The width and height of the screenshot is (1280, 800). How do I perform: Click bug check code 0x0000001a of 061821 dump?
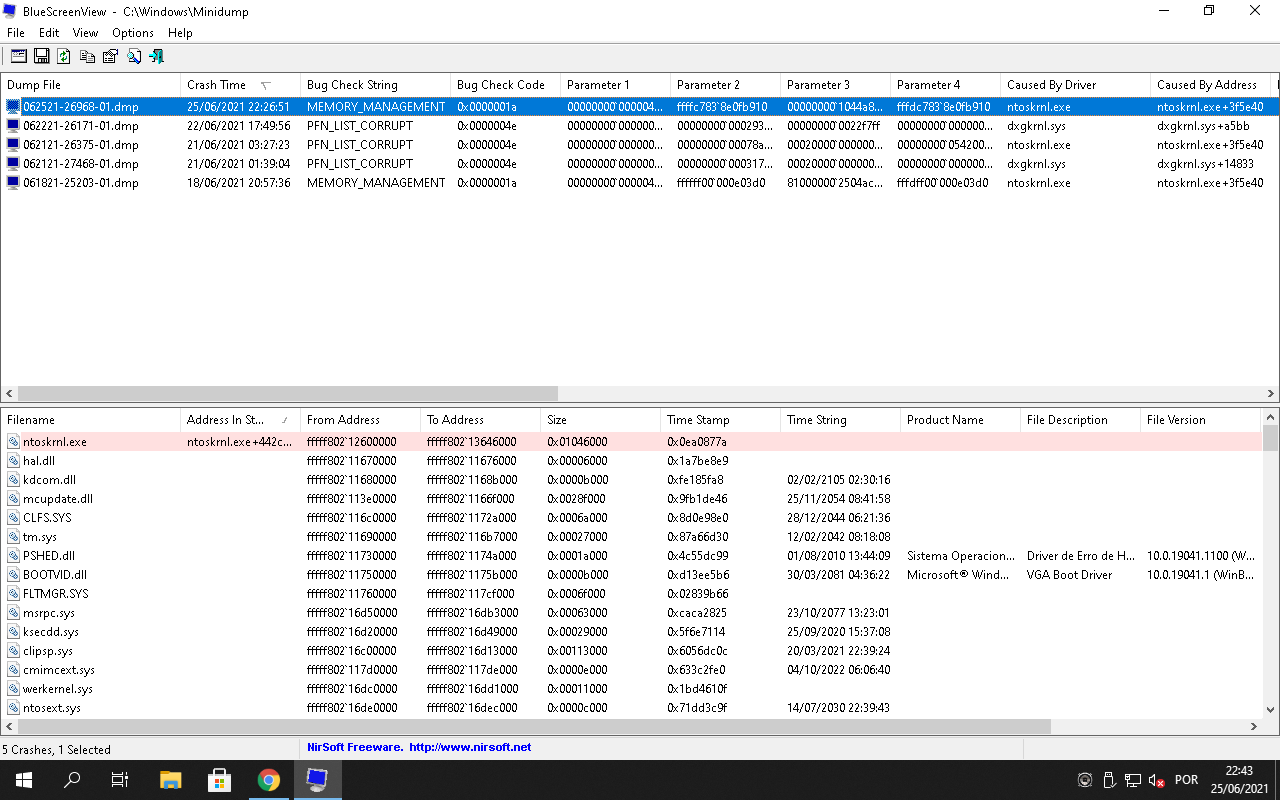487,183
